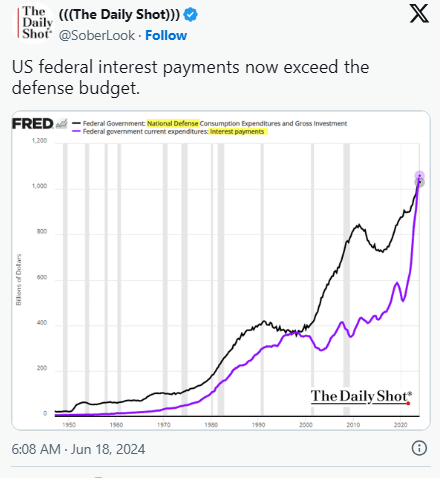Follow the SoberLook account
Screen dimensions: 440x478
pyautogui.click(x=166, y=35)
